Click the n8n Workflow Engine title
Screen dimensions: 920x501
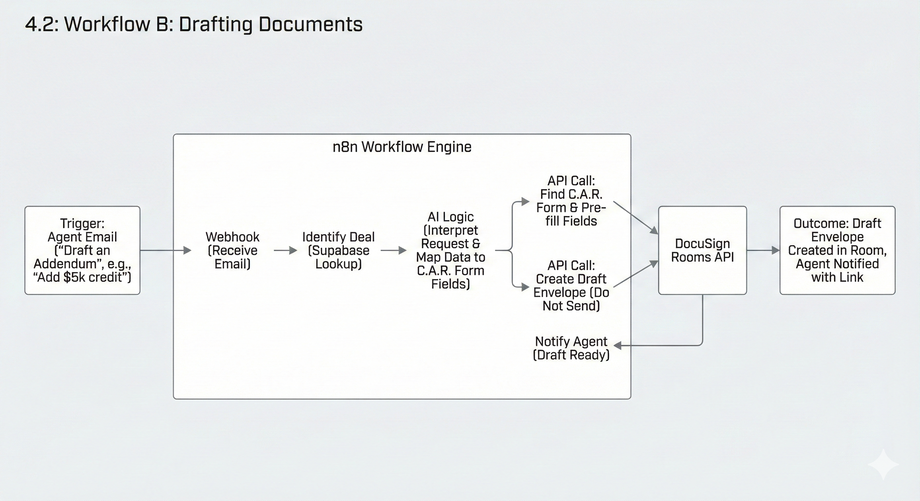(402, 147)
